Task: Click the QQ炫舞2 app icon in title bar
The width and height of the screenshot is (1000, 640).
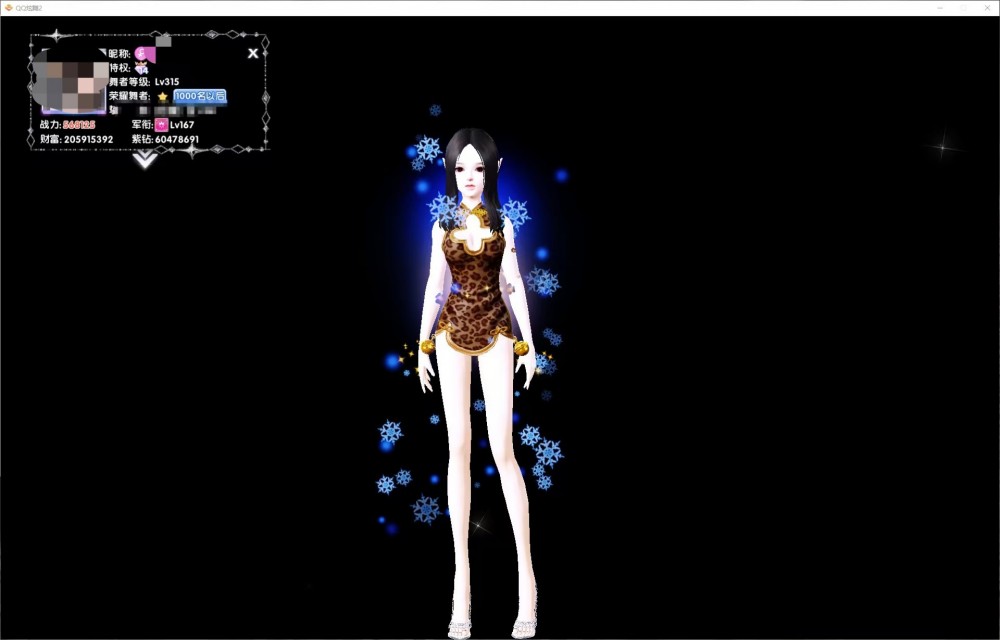Action: coord(8,7)
